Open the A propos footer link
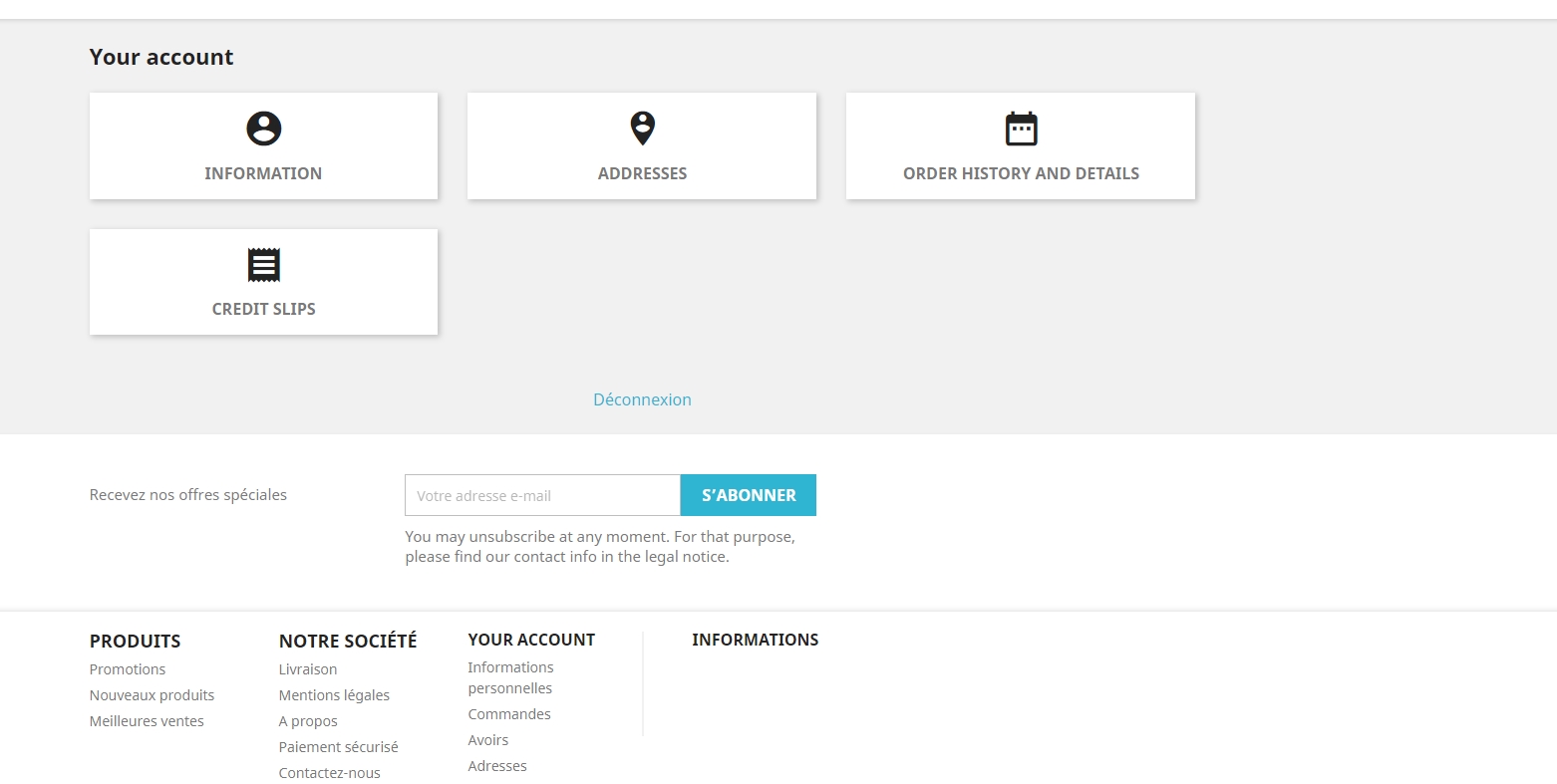1557x784 pixels. (308, 721)
